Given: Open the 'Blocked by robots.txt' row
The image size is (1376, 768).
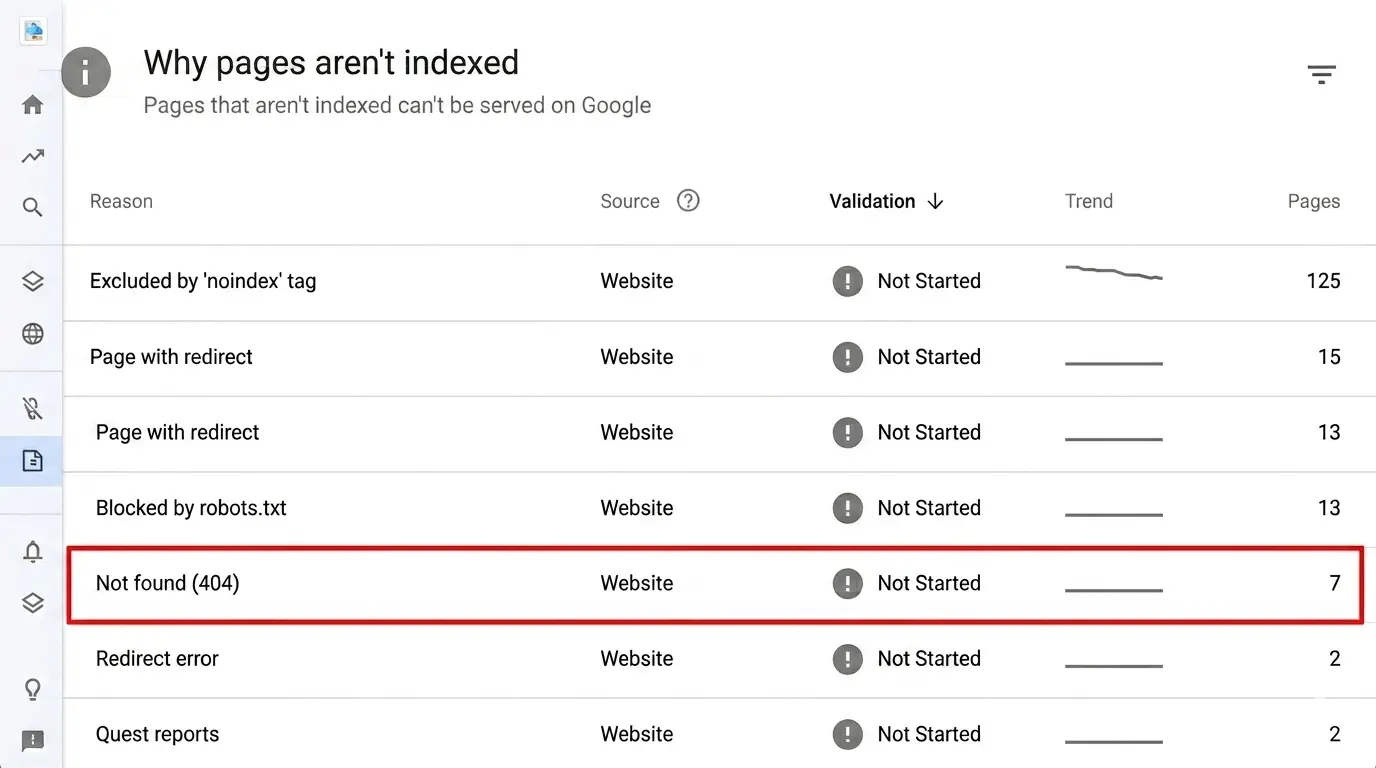Looking at the screenshot, I should [x=190, y=507].
